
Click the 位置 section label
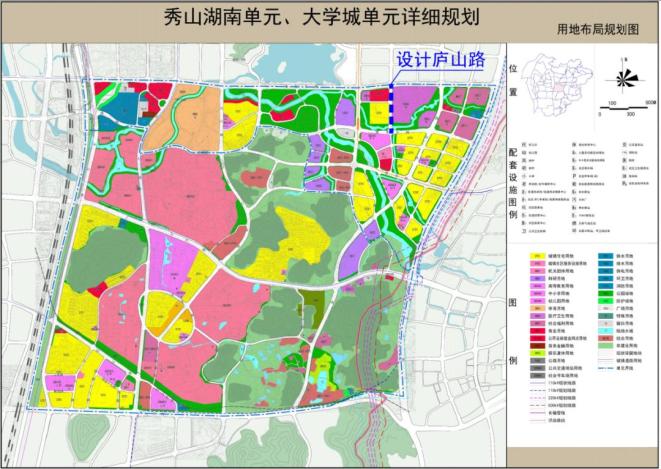click(513, 80)
